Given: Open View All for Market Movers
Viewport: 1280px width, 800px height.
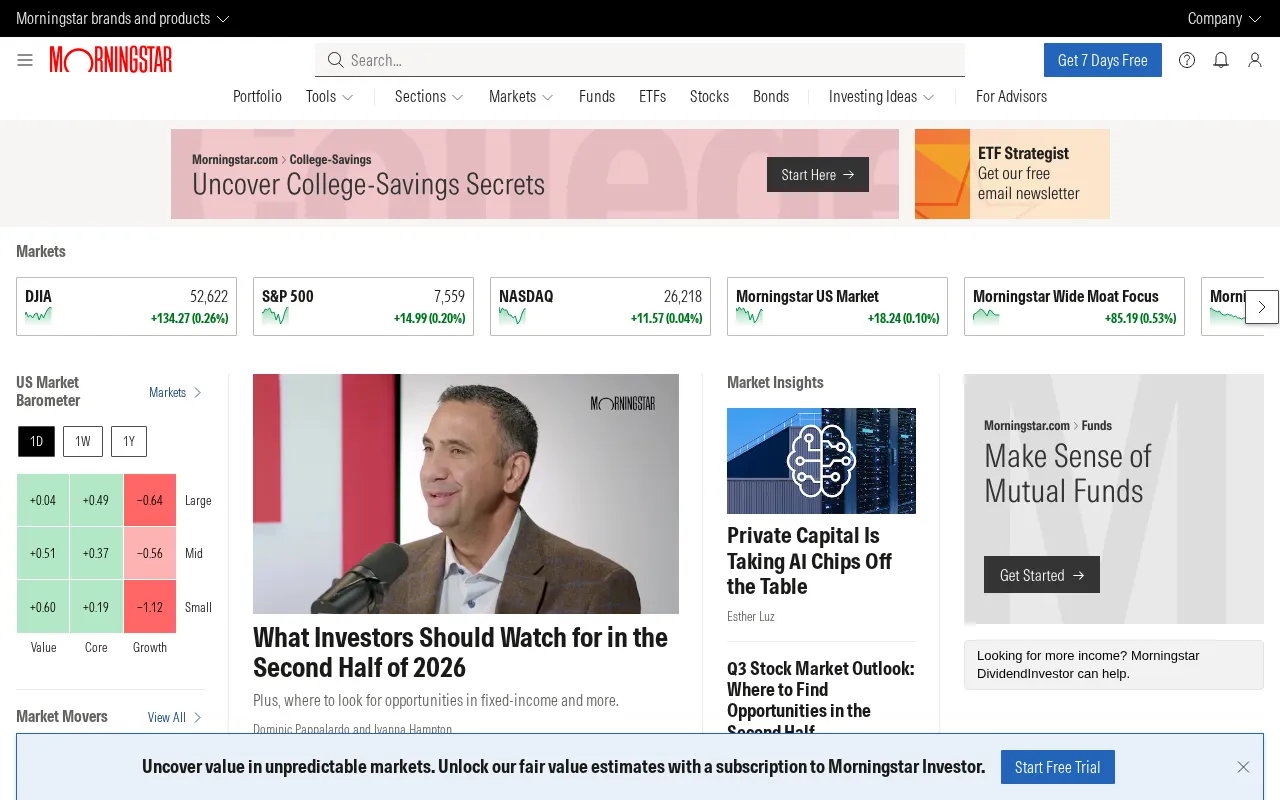Looking at the screenshot, I should click(x=175, y=717).
